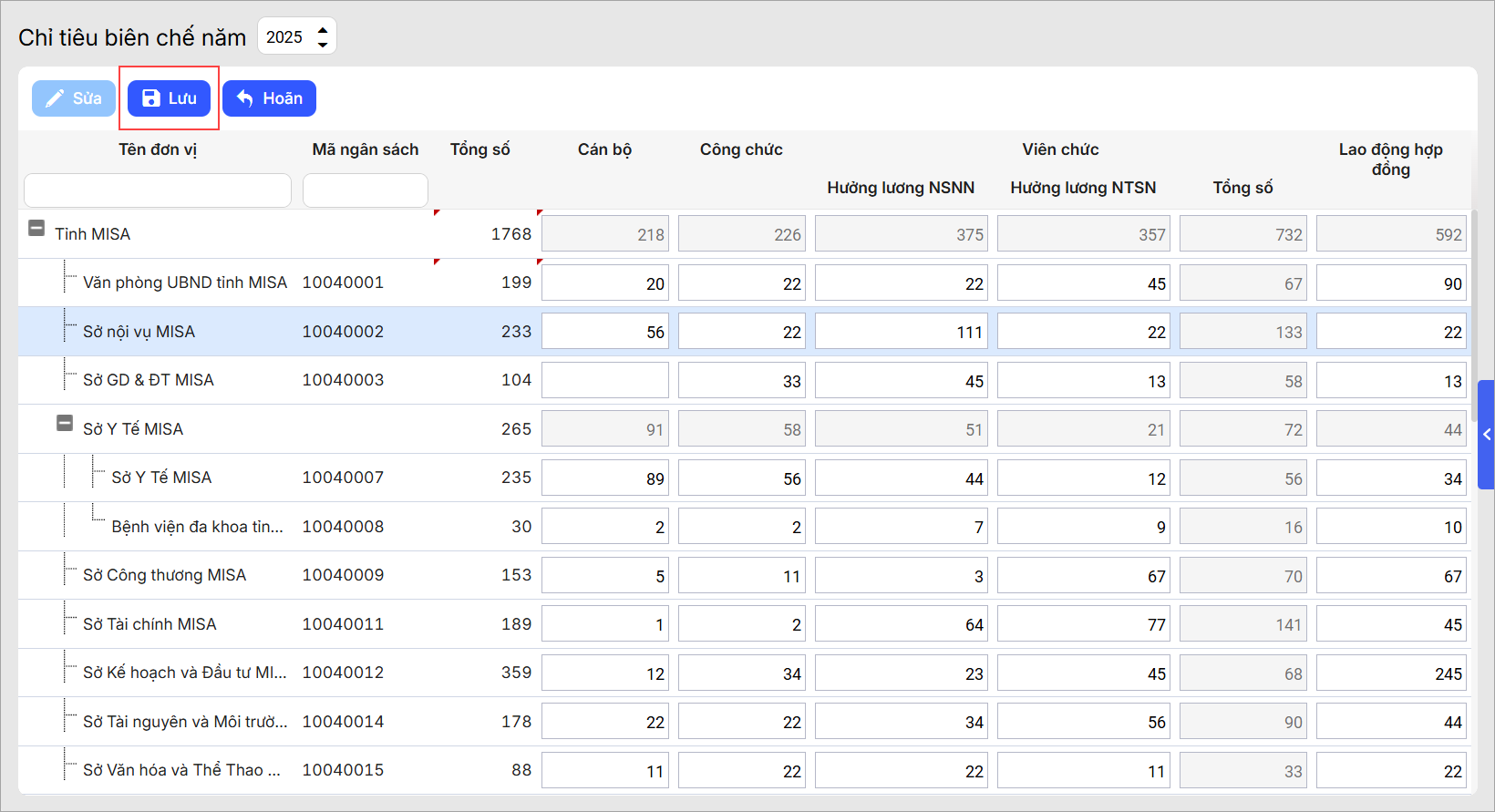Screen dimensions: 1495x812
Task: Decrease year with stepper down arrow
Action: pos(323,44)
